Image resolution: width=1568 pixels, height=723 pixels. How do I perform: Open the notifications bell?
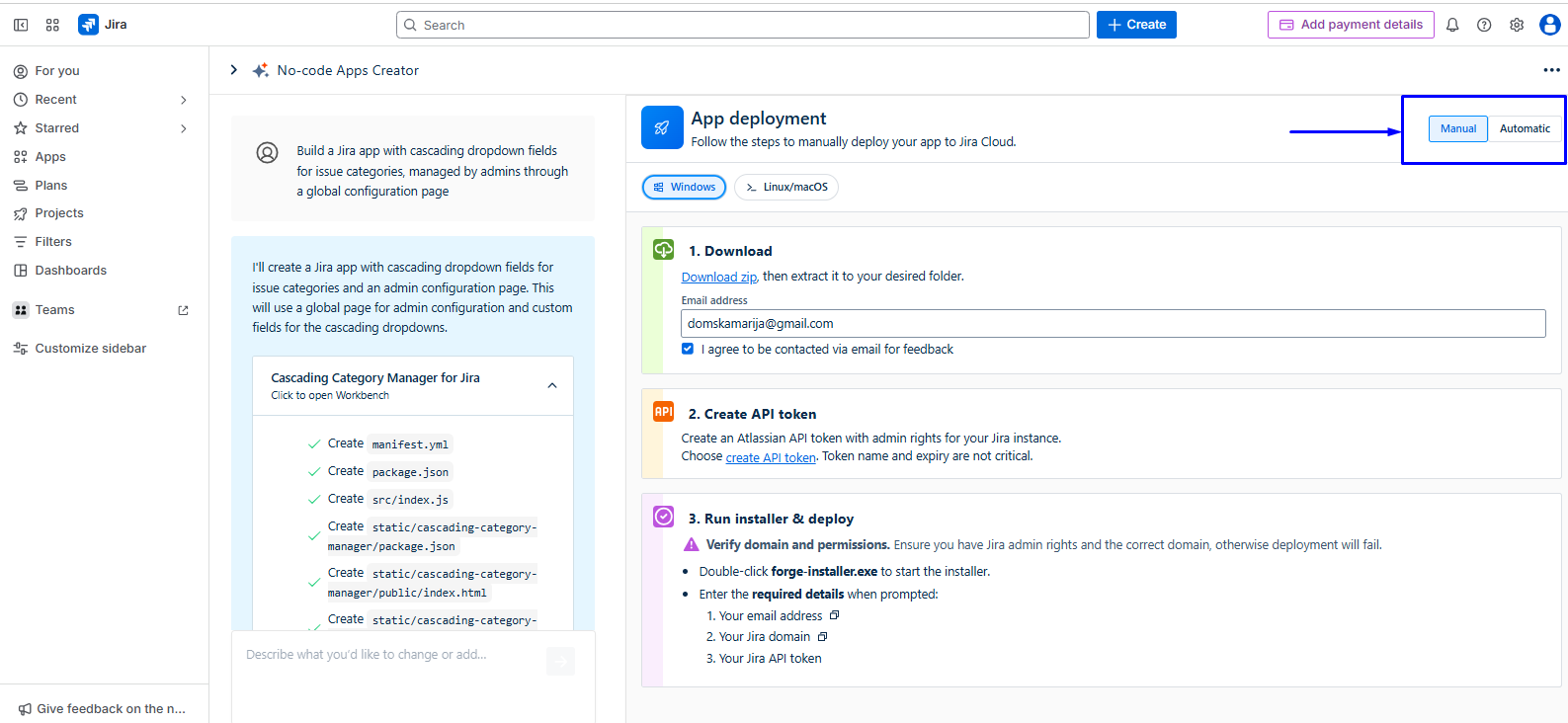click(1452, 25)
